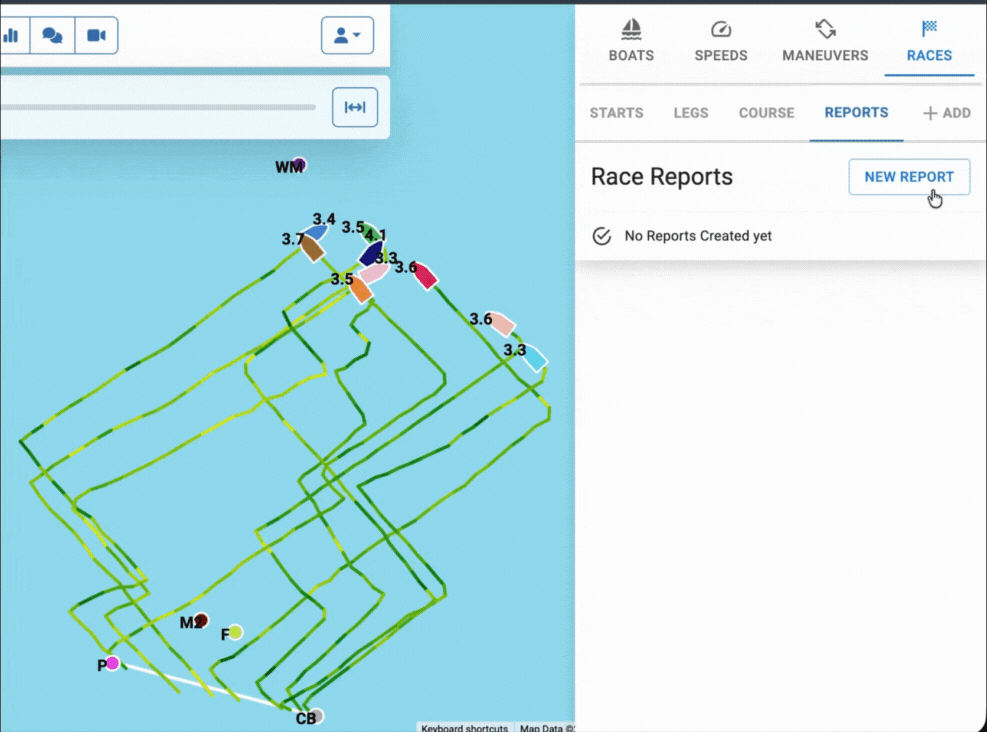
Task: Click the pink P mark on the map
Action: pyautogui.click(x=112, y=662)
